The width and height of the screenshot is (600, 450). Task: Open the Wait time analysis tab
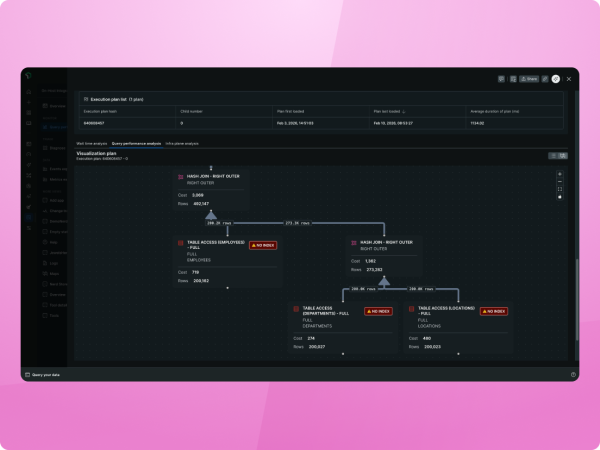(x=92, y=143)
